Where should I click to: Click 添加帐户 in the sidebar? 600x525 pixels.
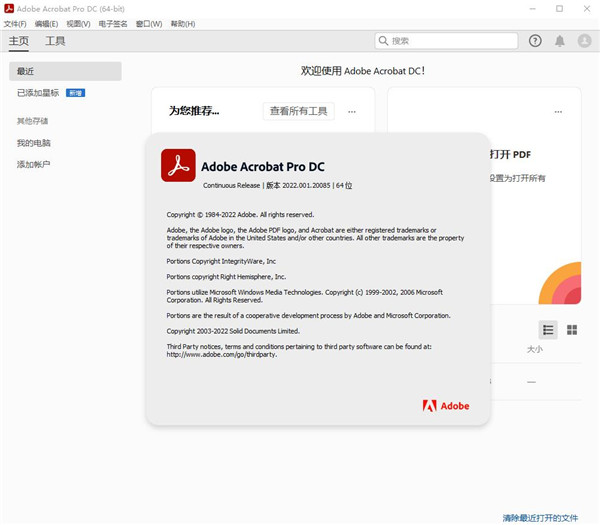(34, 165)
